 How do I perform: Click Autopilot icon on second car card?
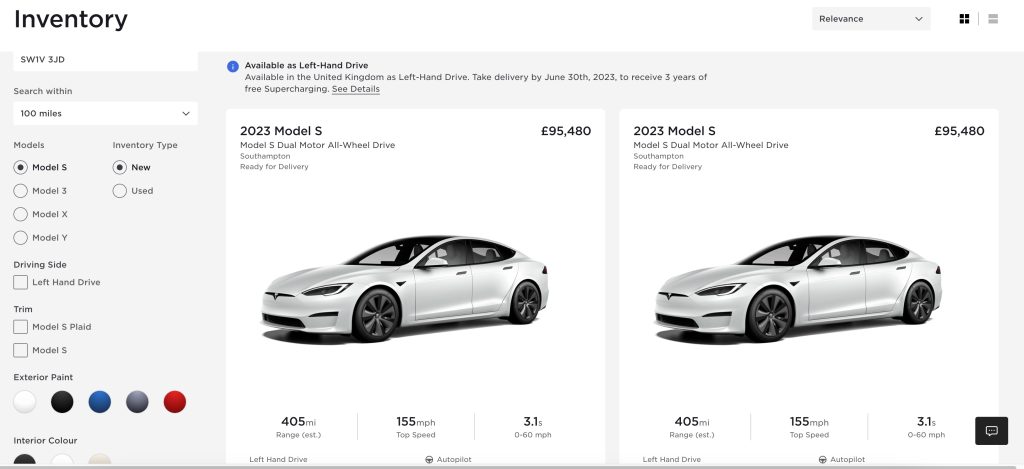[823, 460]
